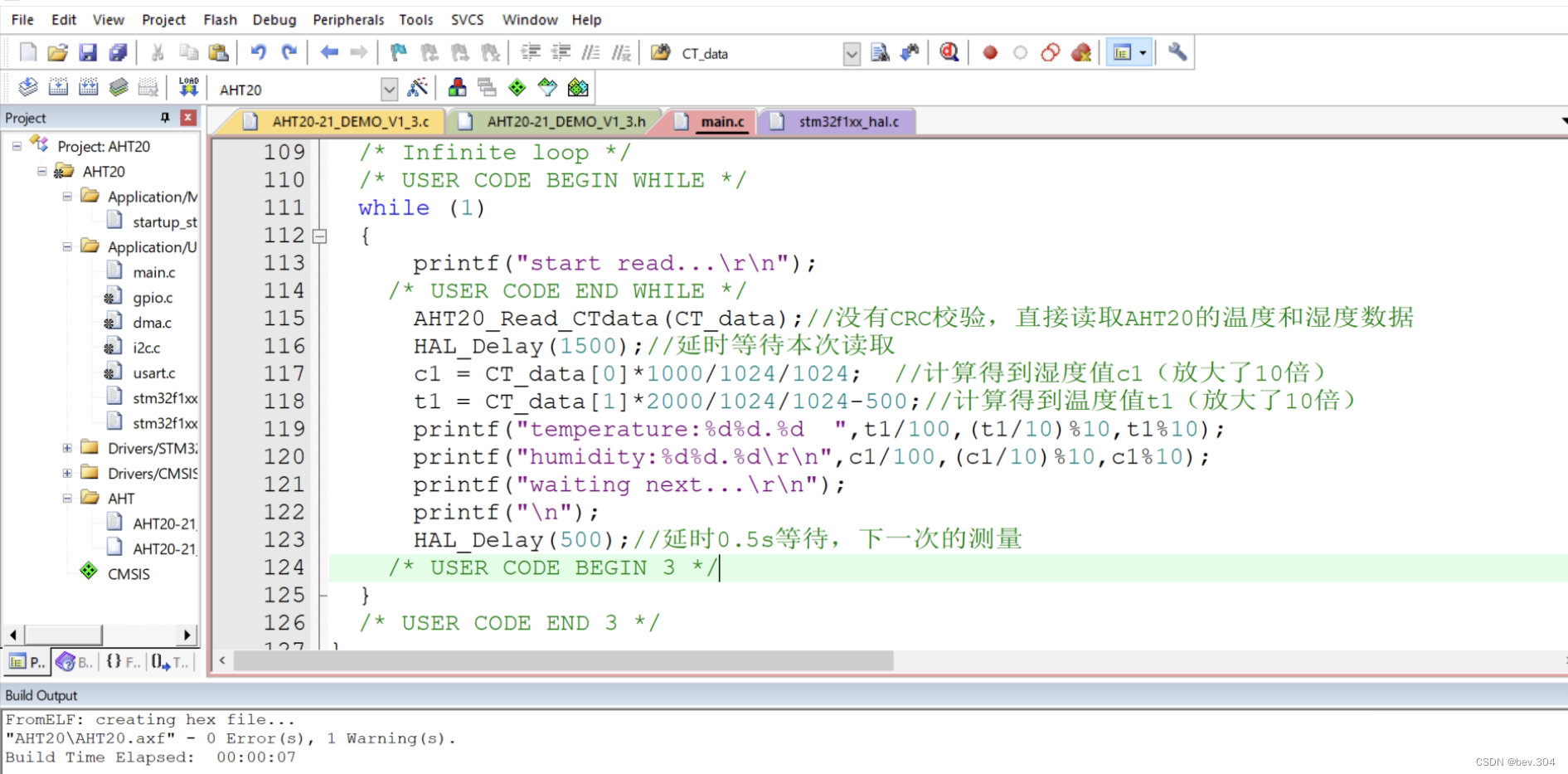The image size is (1568, 774).
Task: Open the Project menu
Action: [163, 19]
